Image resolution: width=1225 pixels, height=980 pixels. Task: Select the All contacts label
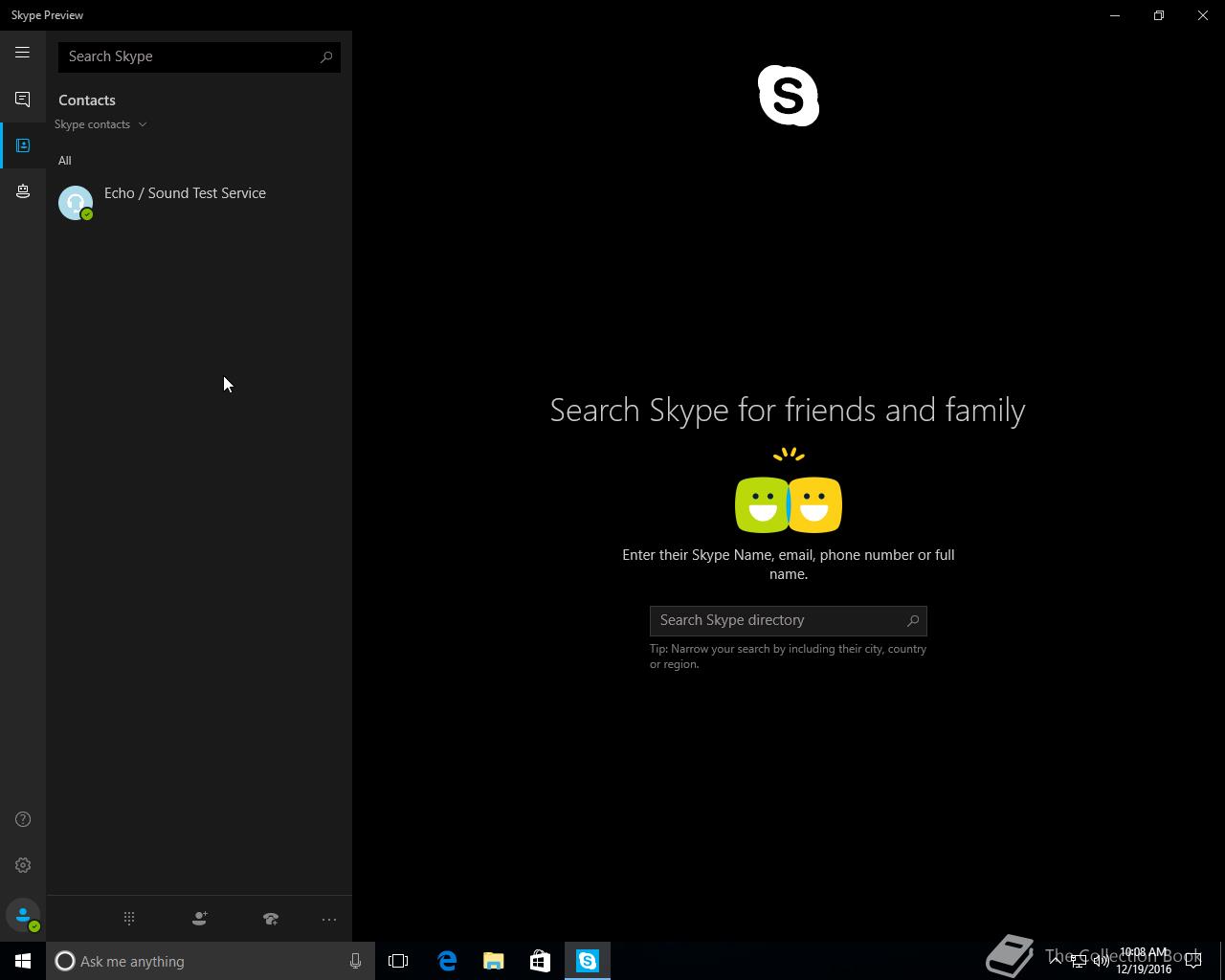tap(64, 161)
